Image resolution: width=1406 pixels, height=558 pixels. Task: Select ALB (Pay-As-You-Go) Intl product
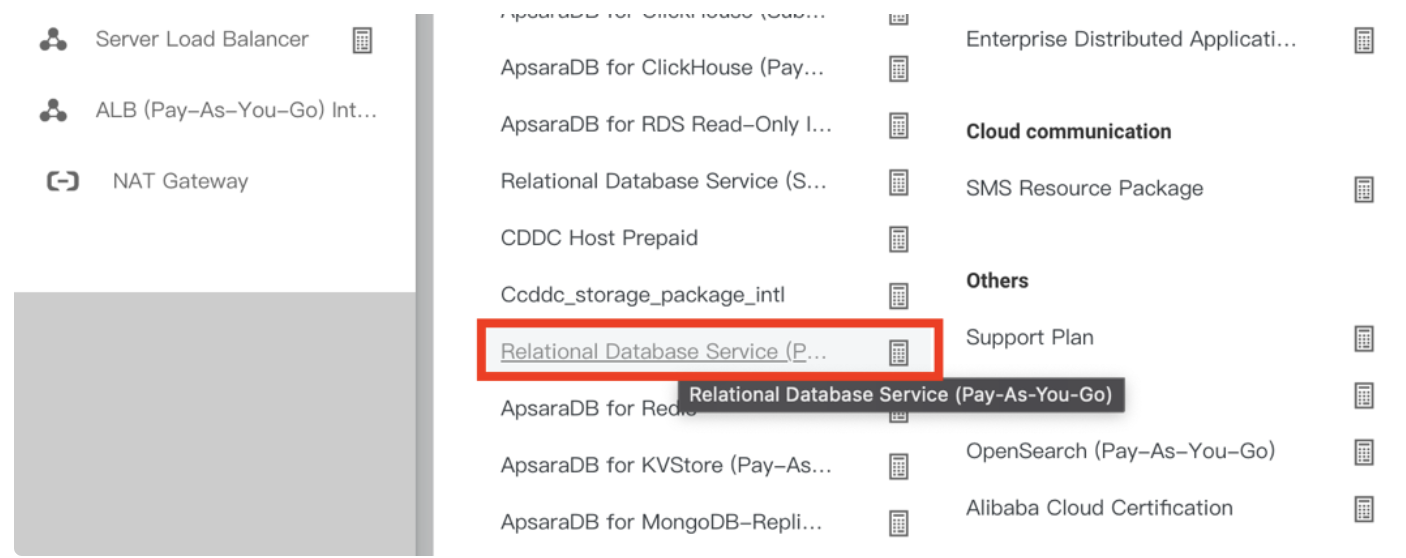pos(236,111)
